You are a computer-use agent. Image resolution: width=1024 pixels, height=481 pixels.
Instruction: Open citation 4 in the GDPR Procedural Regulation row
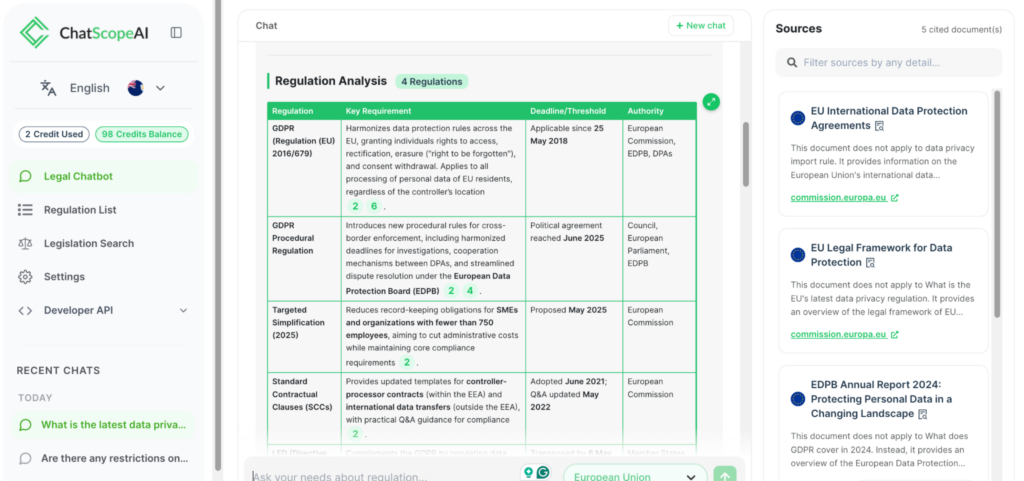click(x=470, y=291)
